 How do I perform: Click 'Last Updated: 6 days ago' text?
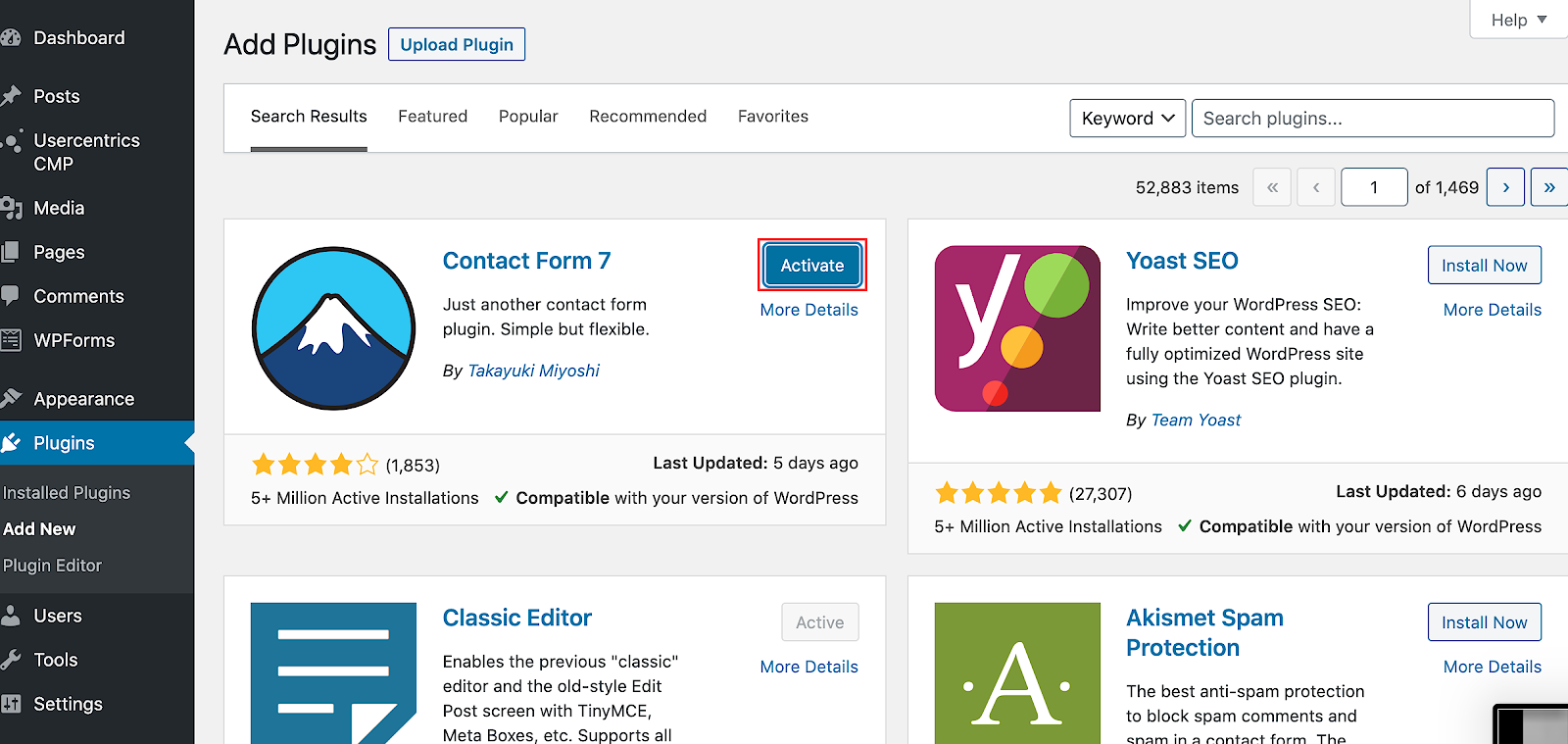(x=1439, y=491)
